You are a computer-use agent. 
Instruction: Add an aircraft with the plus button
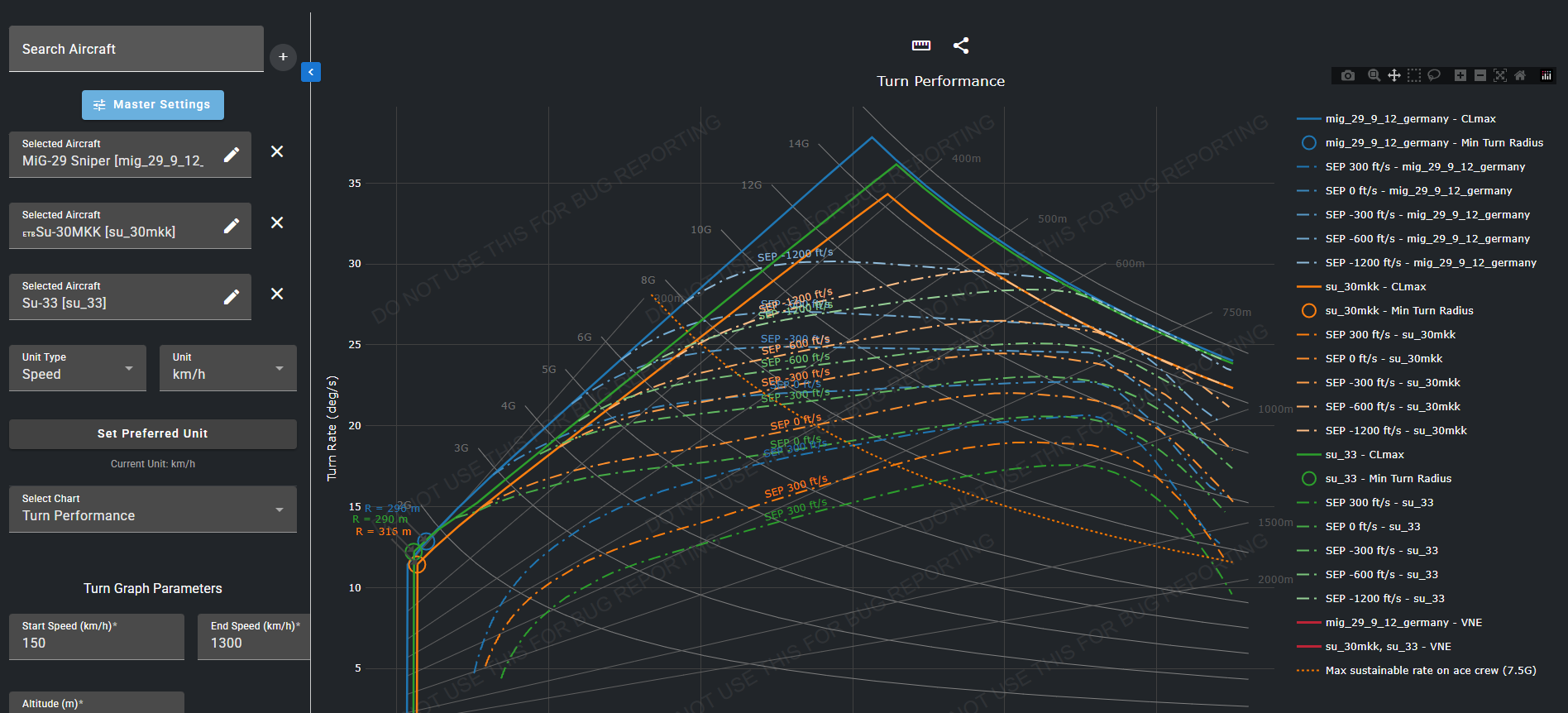tap(283, 57)
